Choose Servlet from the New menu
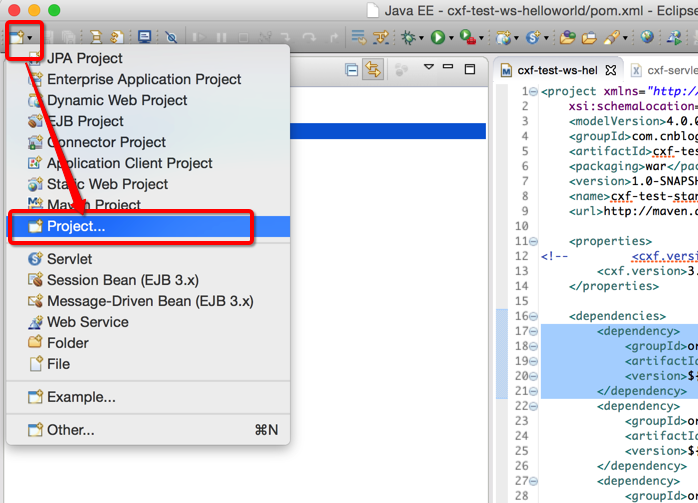The image size is (698, 503). pyautogui.click(x=148, y=259)
